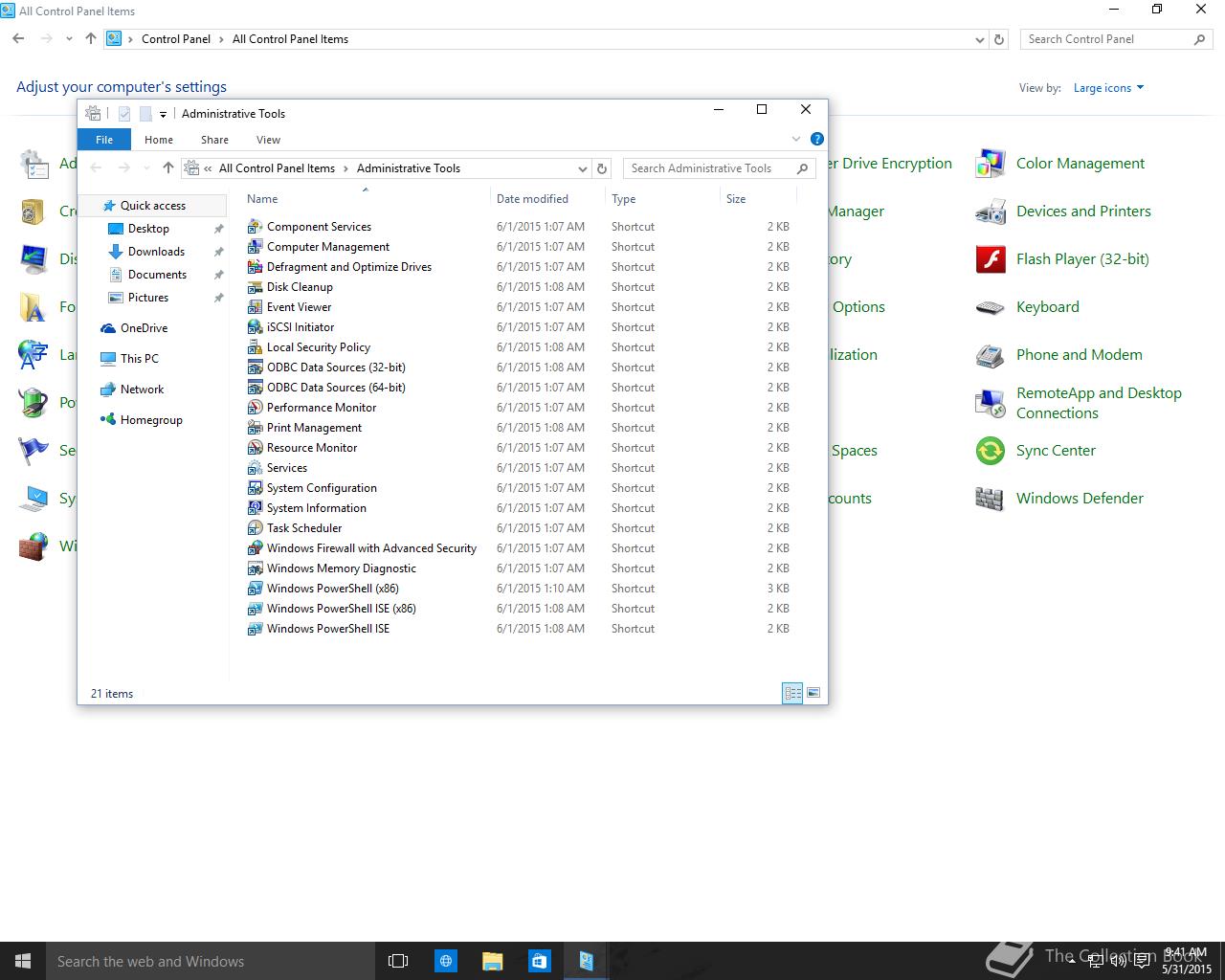Switch to the large thumbnails view layout
Screen dimensions: 1225x980
pyautogui.click(x=813, y=693)
